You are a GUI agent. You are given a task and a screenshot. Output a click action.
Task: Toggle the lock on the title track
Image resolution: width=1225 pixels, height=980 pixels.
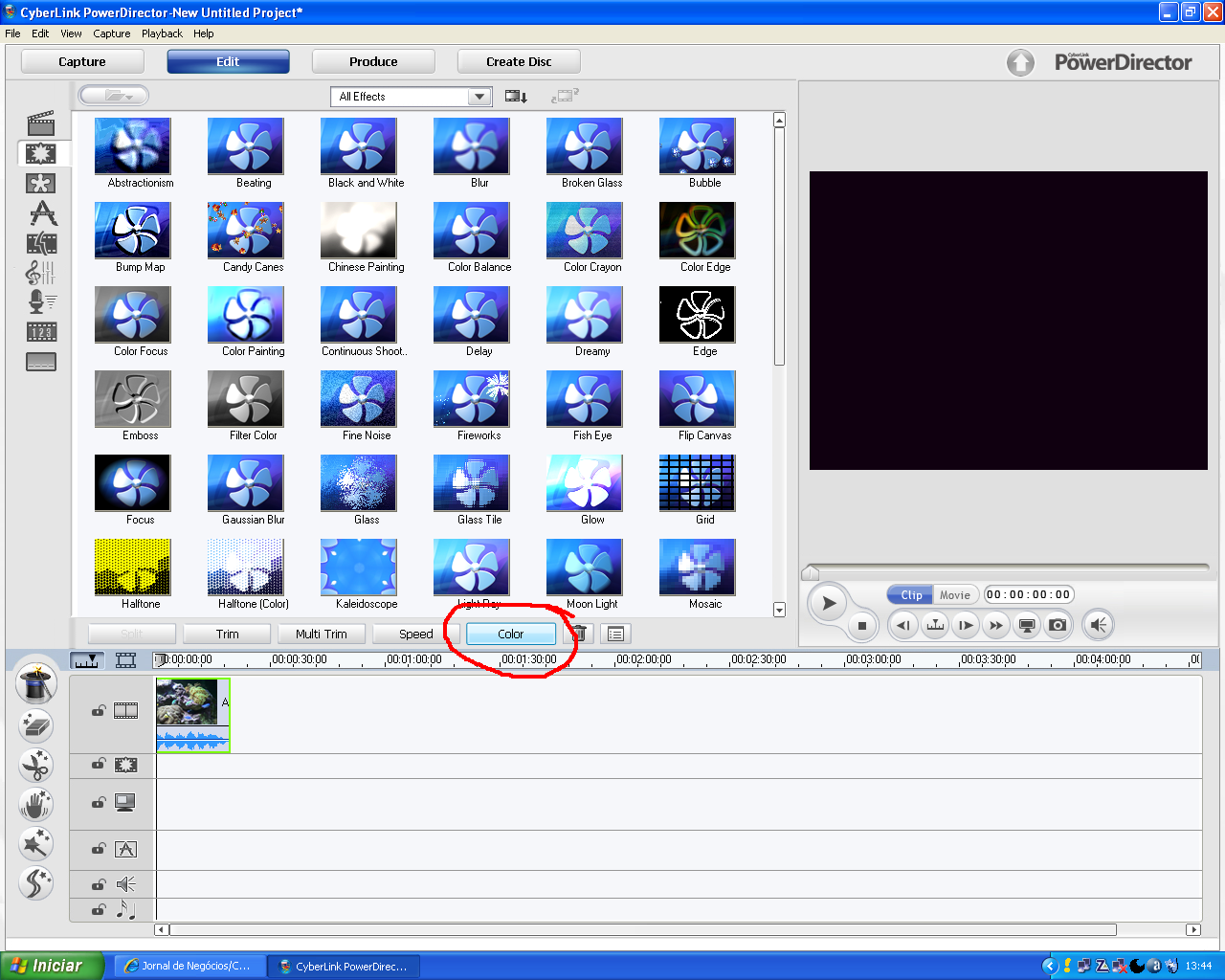click(x=99, y=849)
